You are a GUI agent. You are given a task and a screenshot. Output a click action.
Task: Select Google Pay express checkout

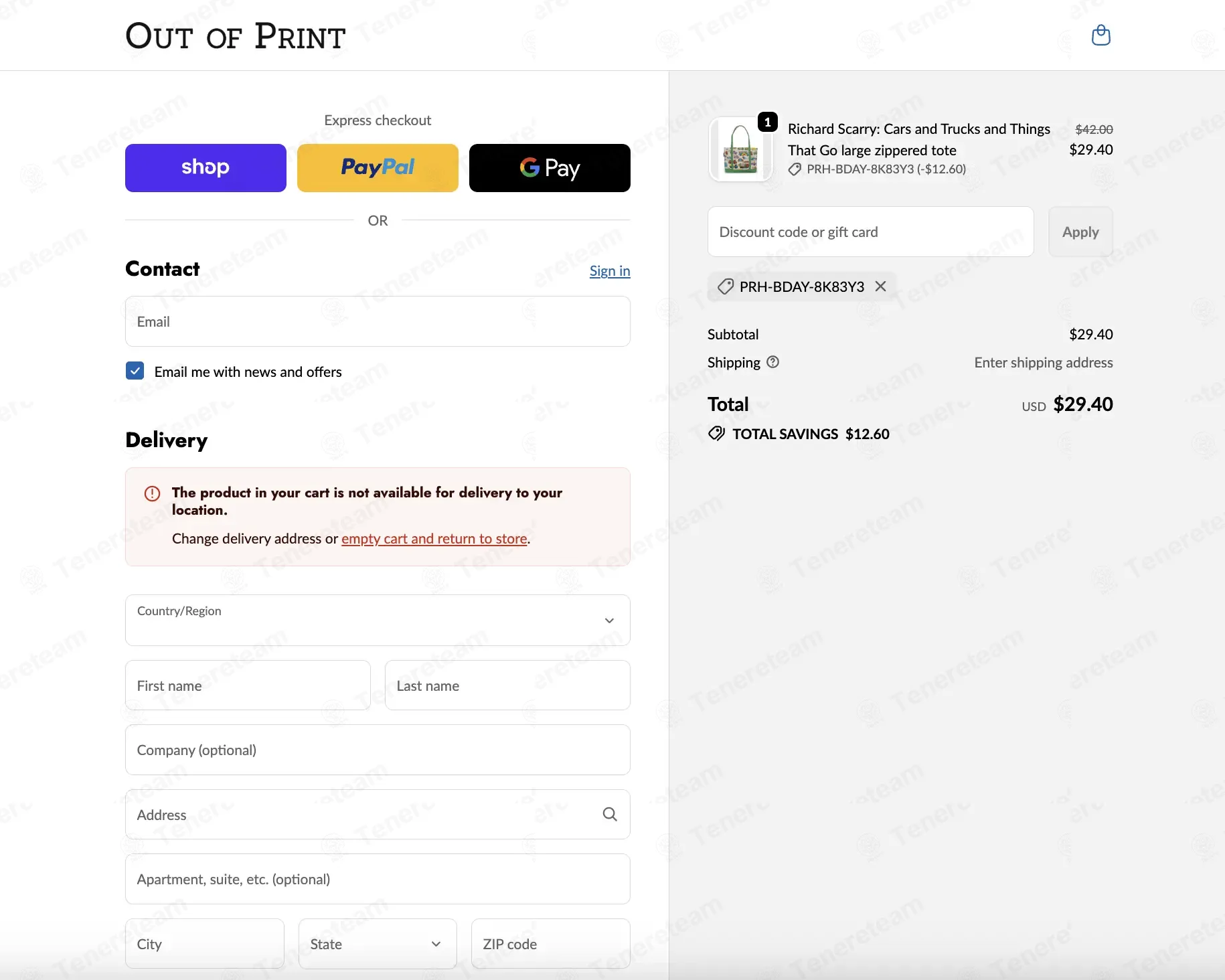click(x=550, y=168)
